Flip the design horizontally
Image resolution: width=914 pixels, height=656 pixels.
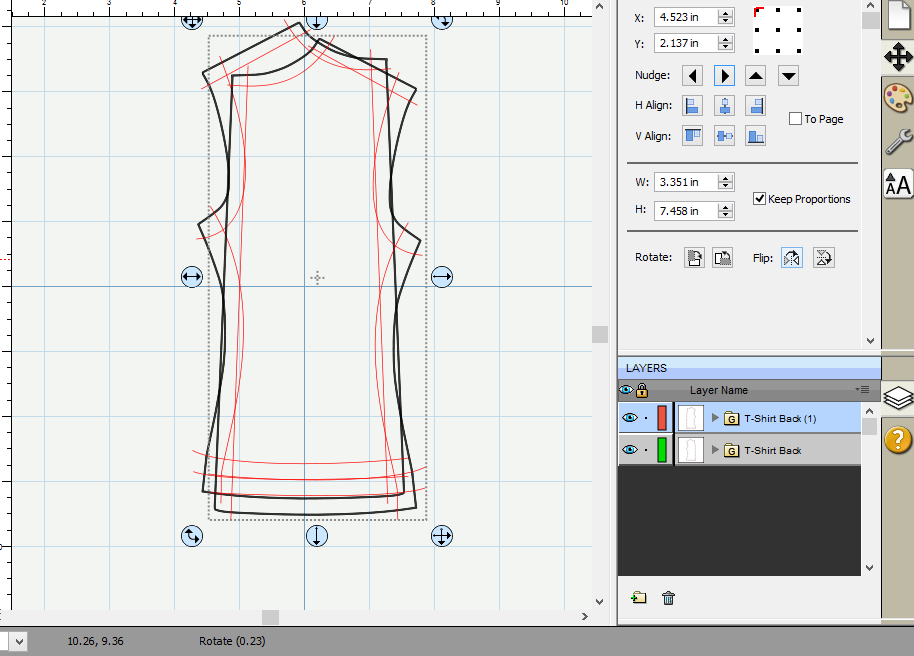[x=791, y=258]
